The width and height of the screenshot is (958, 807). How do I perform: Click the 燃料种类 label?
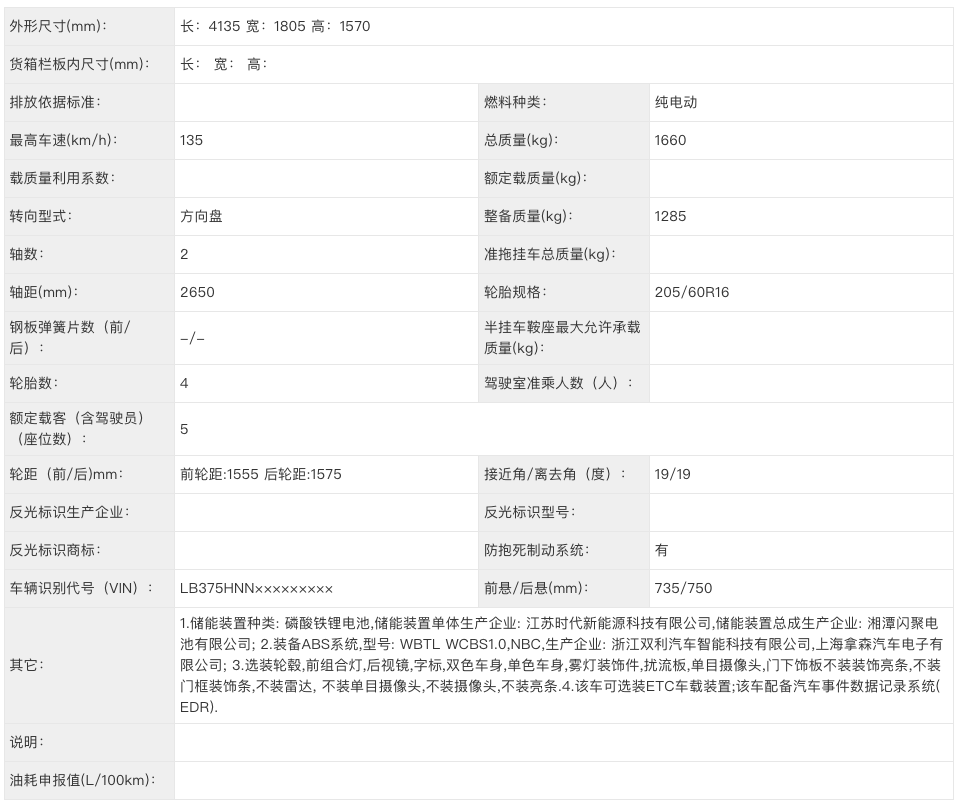515,102
